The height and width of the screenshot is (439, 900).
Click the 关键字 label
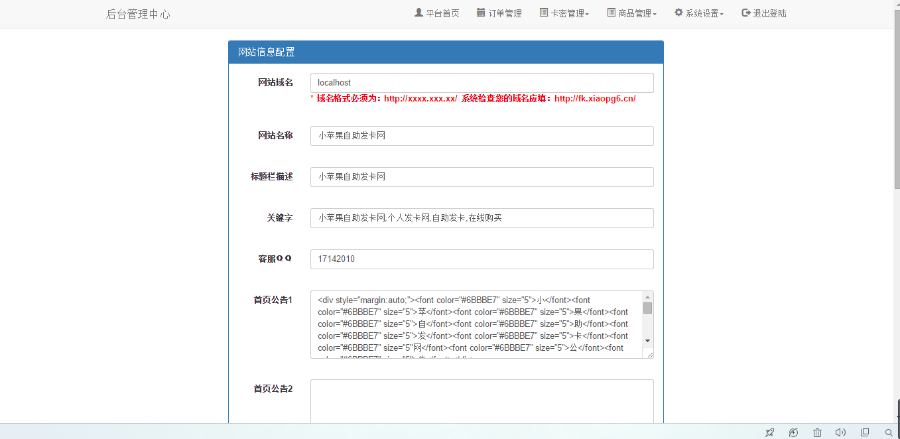click(x=280, y=218)
